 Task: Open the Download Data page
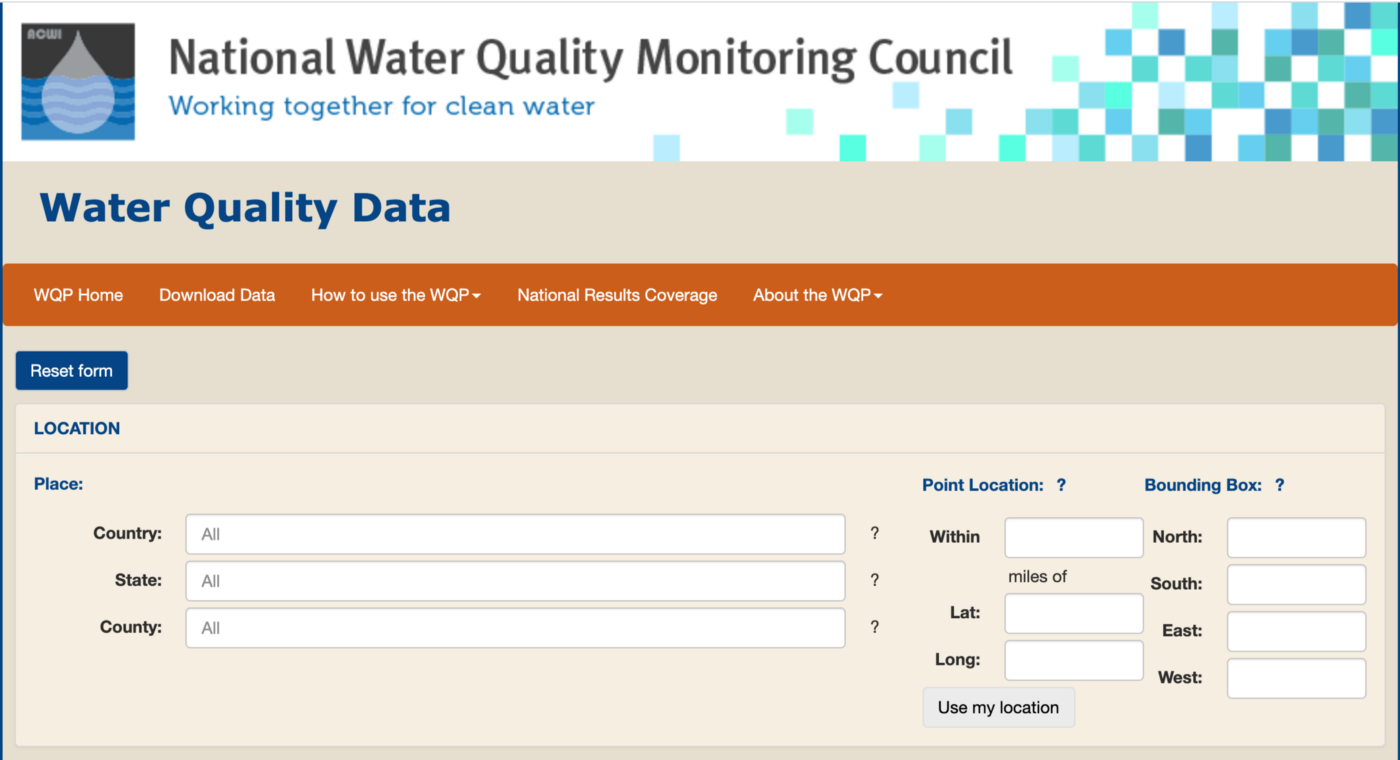(217, 295)
